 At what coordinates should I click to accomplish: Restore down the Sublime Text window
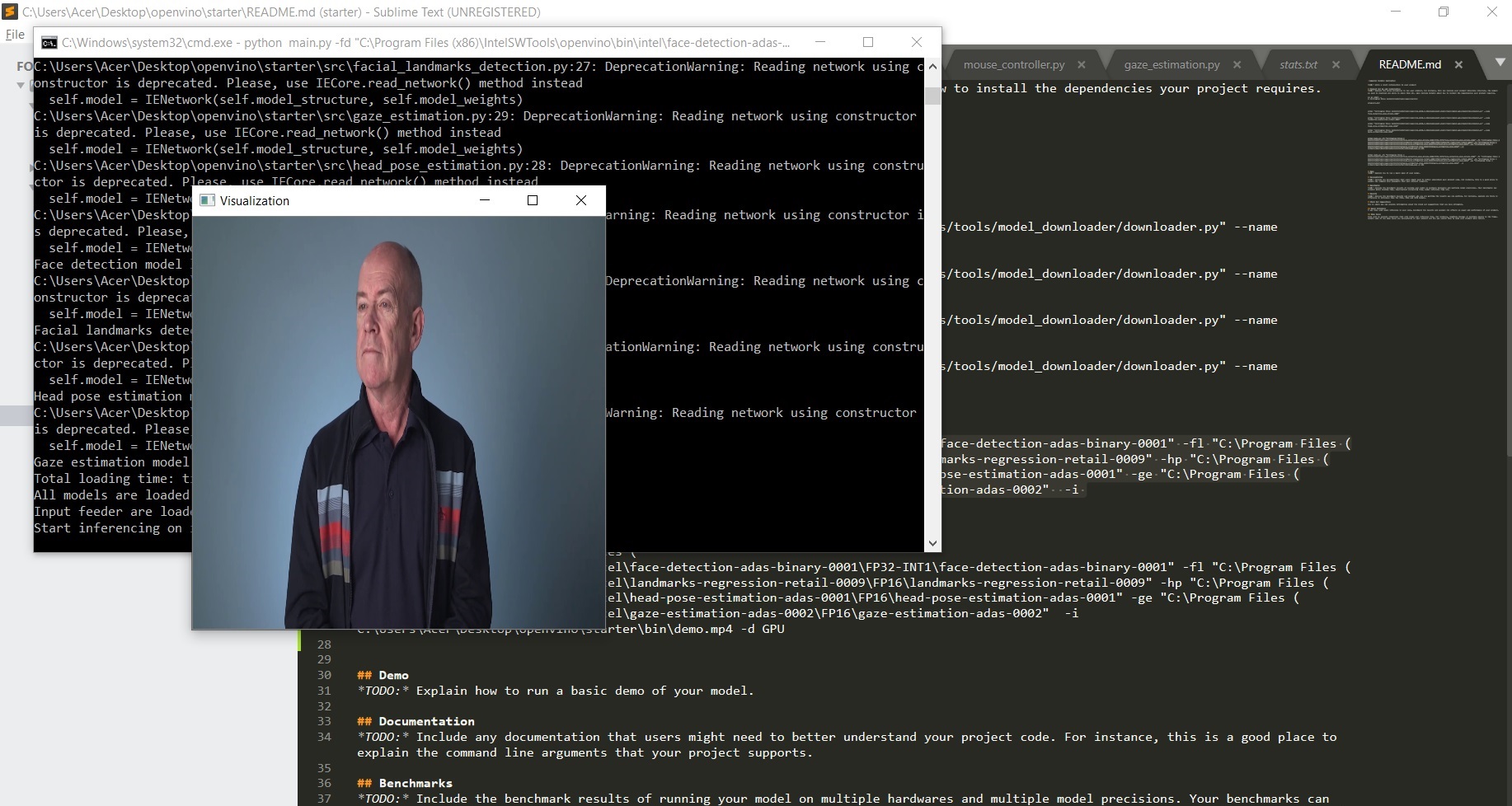click(1444, 12)
